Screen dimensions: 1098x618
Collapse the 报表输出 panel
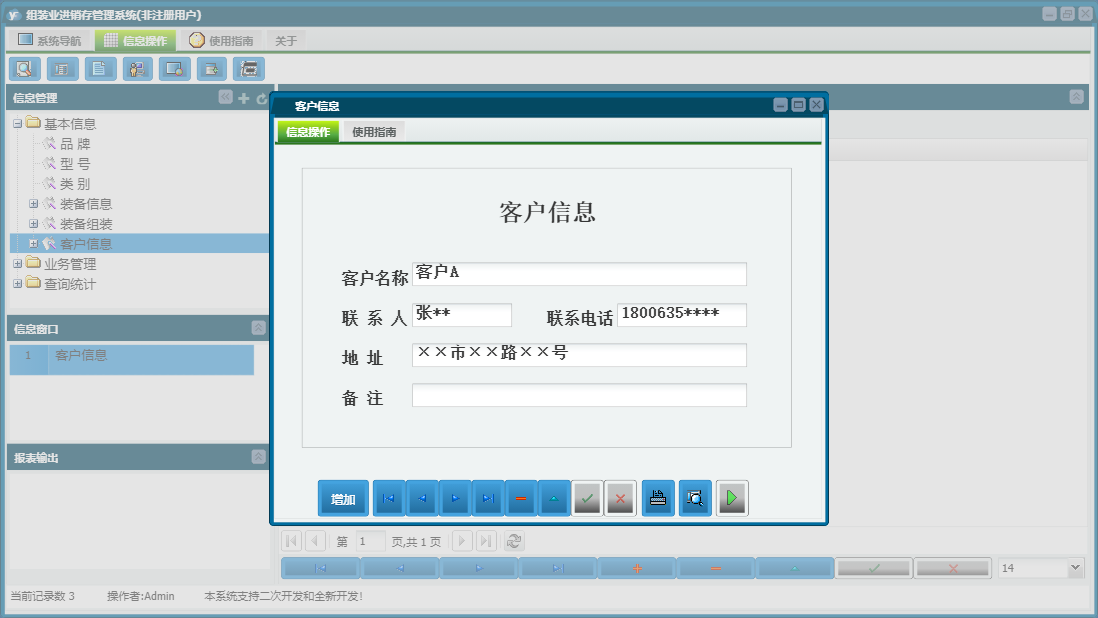click(x=258, y=457)
